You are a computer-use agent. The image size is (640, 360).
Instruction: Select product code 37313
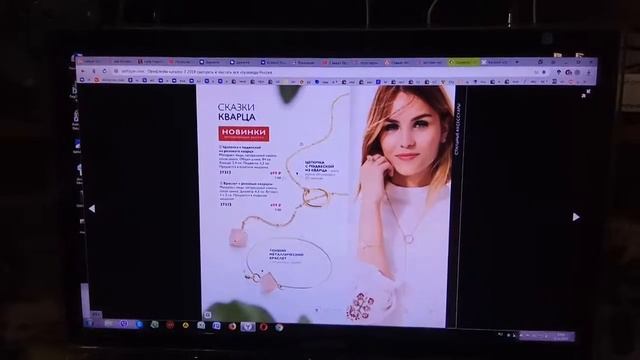(x=226, y=204)
